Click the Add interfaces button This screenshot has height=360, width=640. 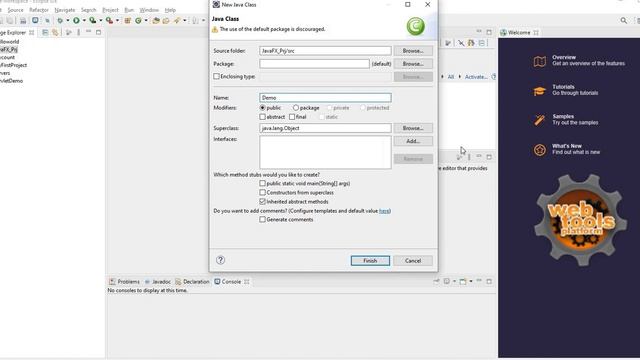click(413, 141)
